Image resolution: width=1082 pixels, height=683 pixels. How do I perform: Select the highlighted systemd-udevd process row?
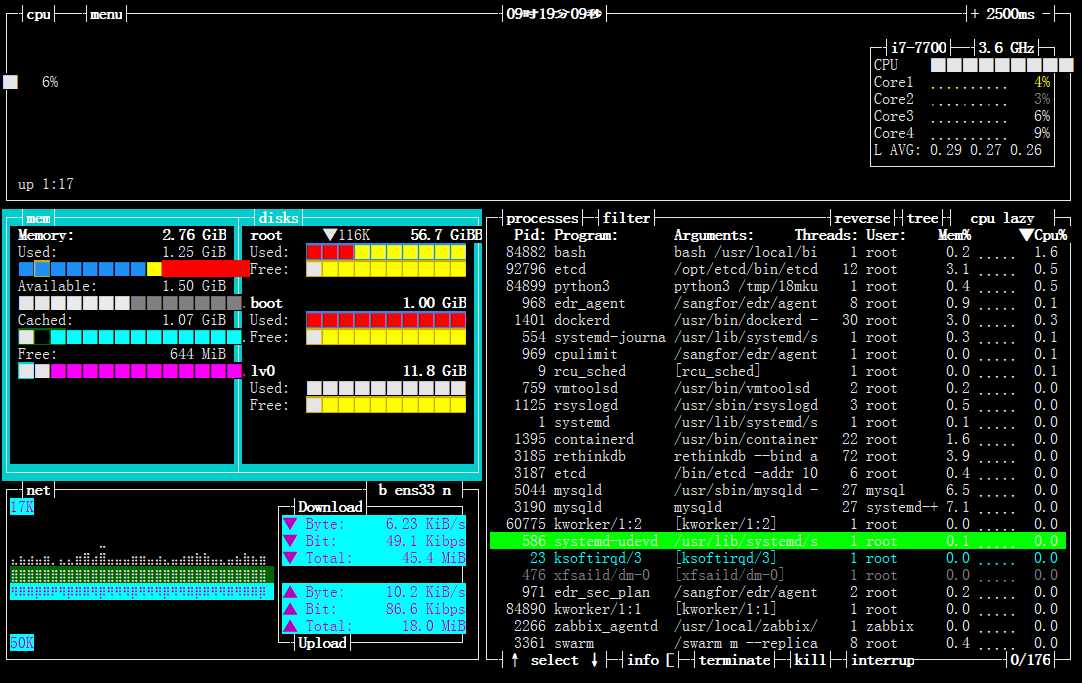778,541
